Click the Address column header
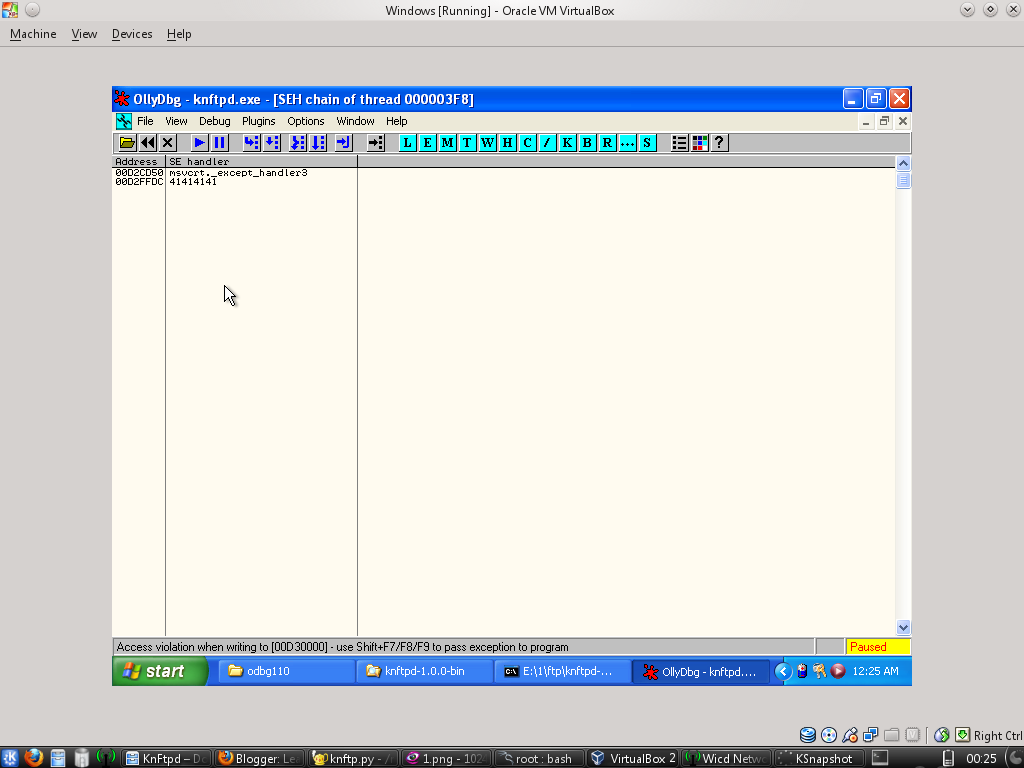This screenshot has height=768, width=1024. click(x=139, y=161)
